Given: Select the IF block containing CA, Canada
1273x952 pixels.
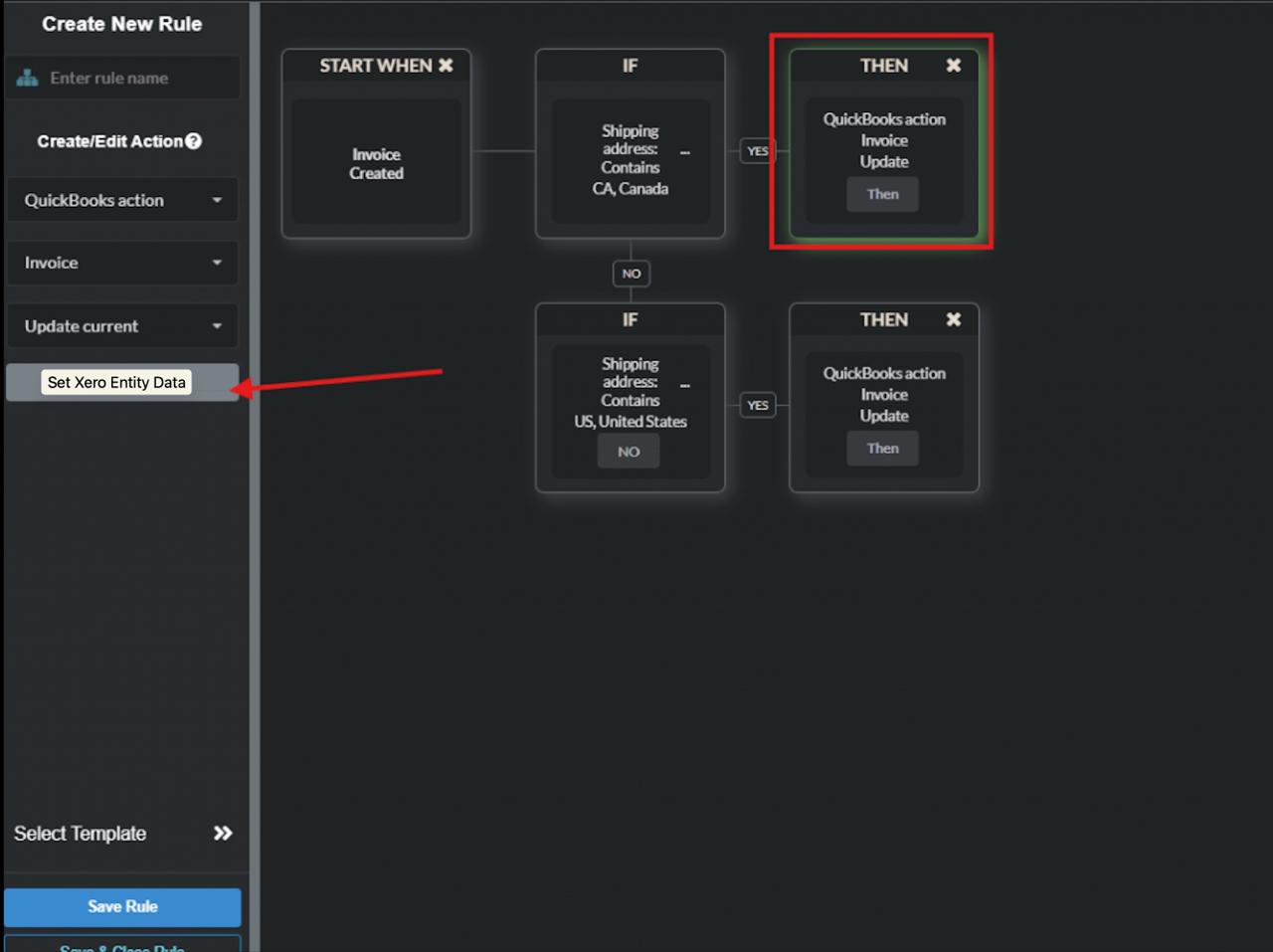Looking at the screenshot, I should click(x=631, y=144).
